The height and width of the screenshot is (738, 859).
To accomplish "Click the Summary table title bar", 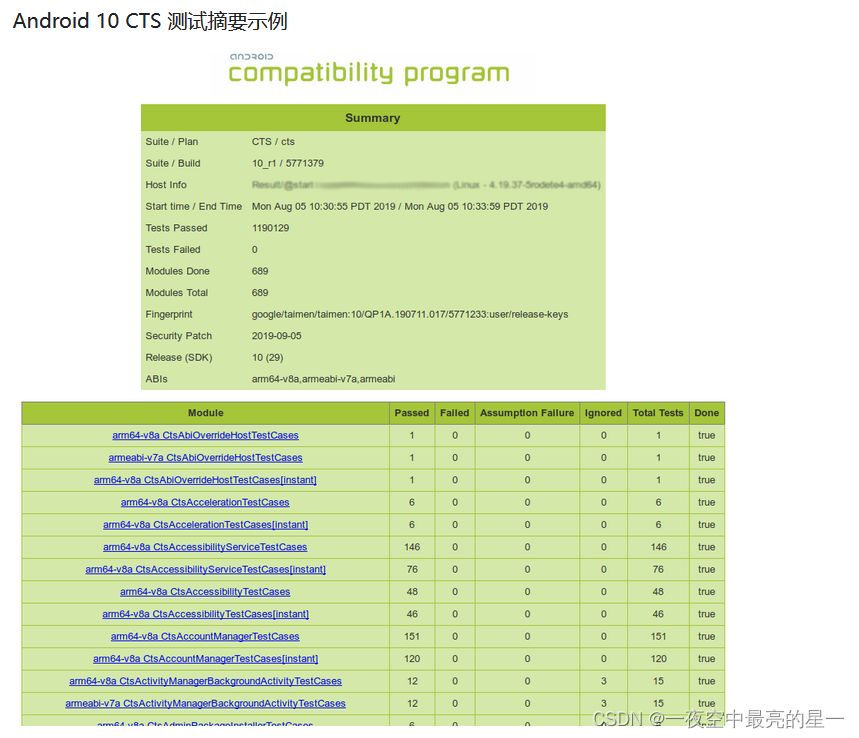I will click(372, 117).
